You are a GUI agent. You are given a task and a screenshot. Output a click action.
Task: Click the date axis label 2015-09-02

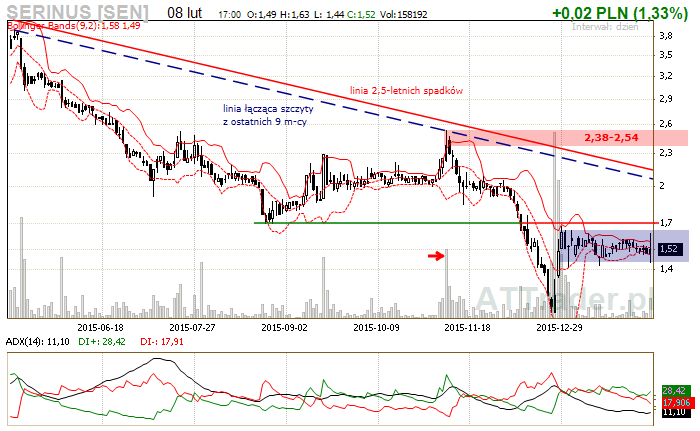coord(284,328)
